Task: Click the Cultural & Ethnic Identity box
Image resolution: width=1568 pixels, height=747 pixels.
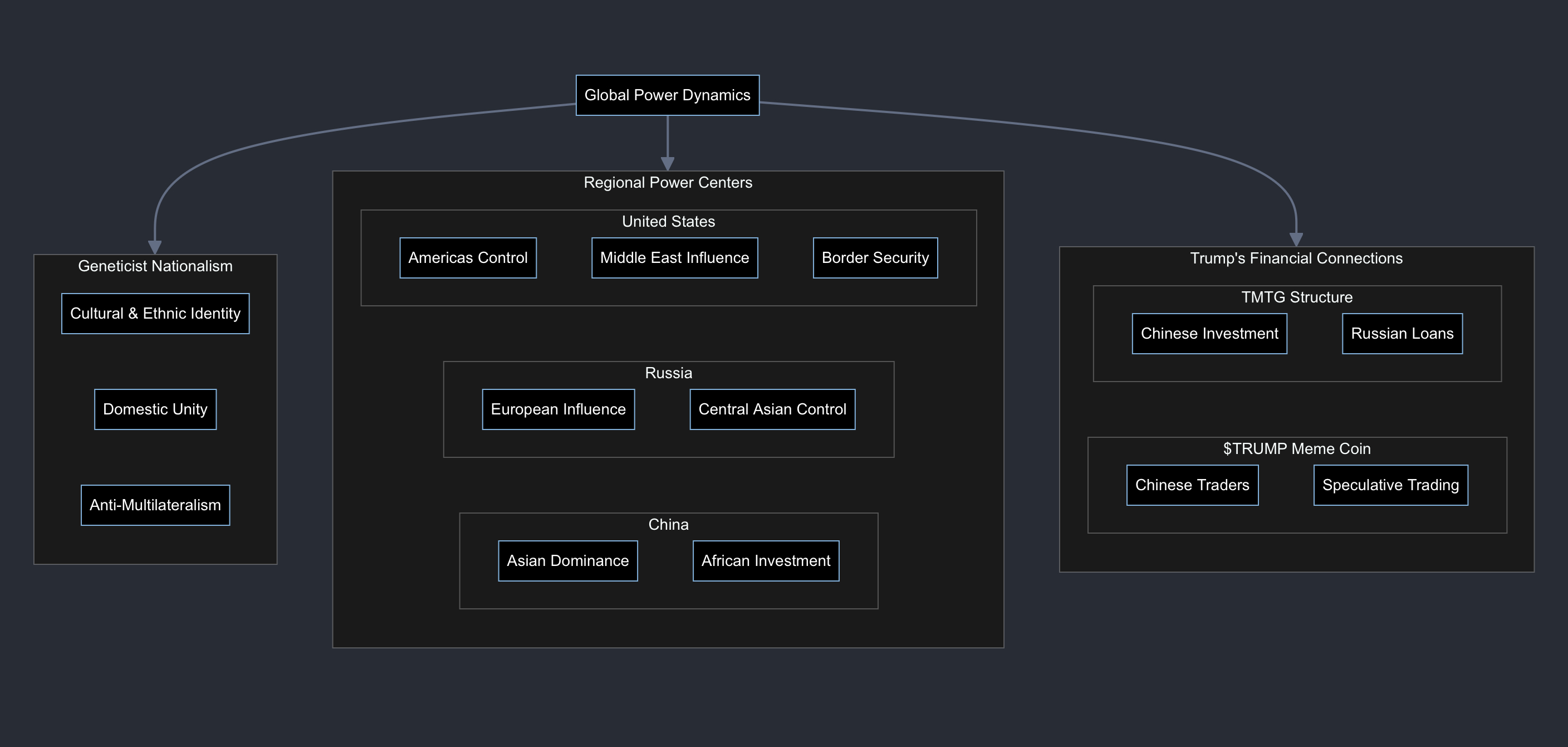Action: (x=155, y=314)
